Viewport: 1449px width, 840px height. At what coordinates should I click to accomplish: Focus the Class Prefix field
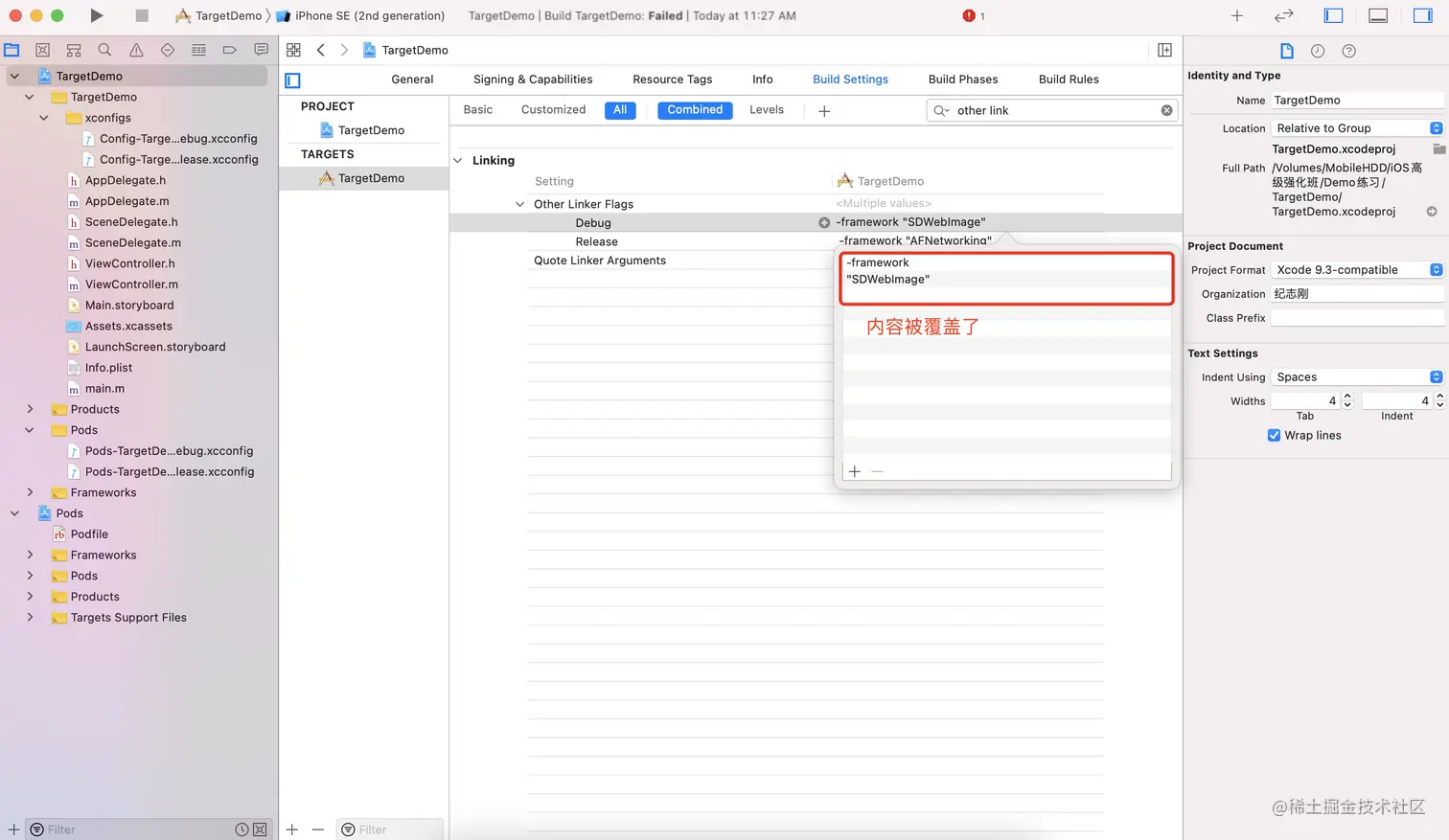pos(1357,318)
